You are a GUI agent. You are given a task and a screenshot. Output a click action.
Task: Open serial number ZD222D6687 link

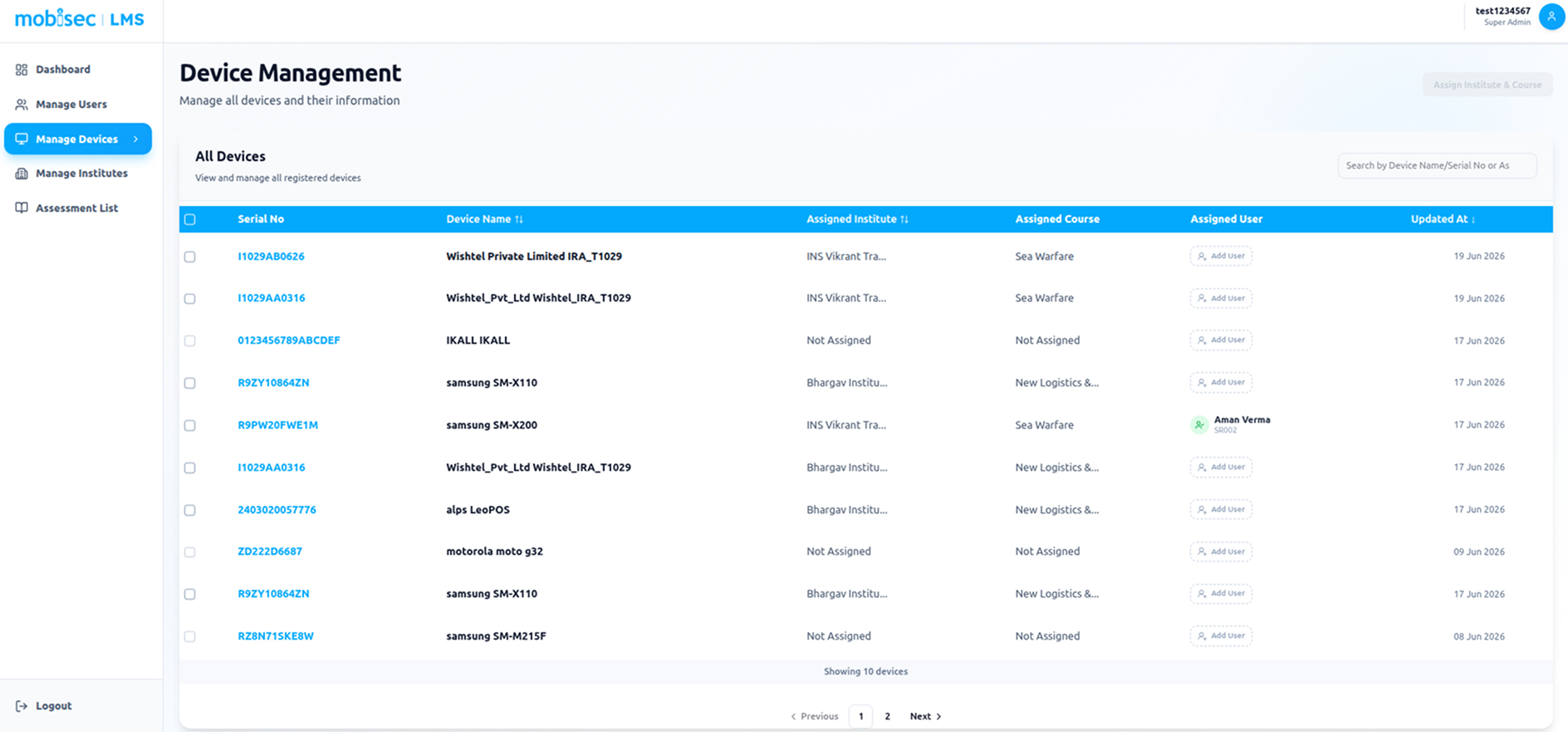[270, 551]
